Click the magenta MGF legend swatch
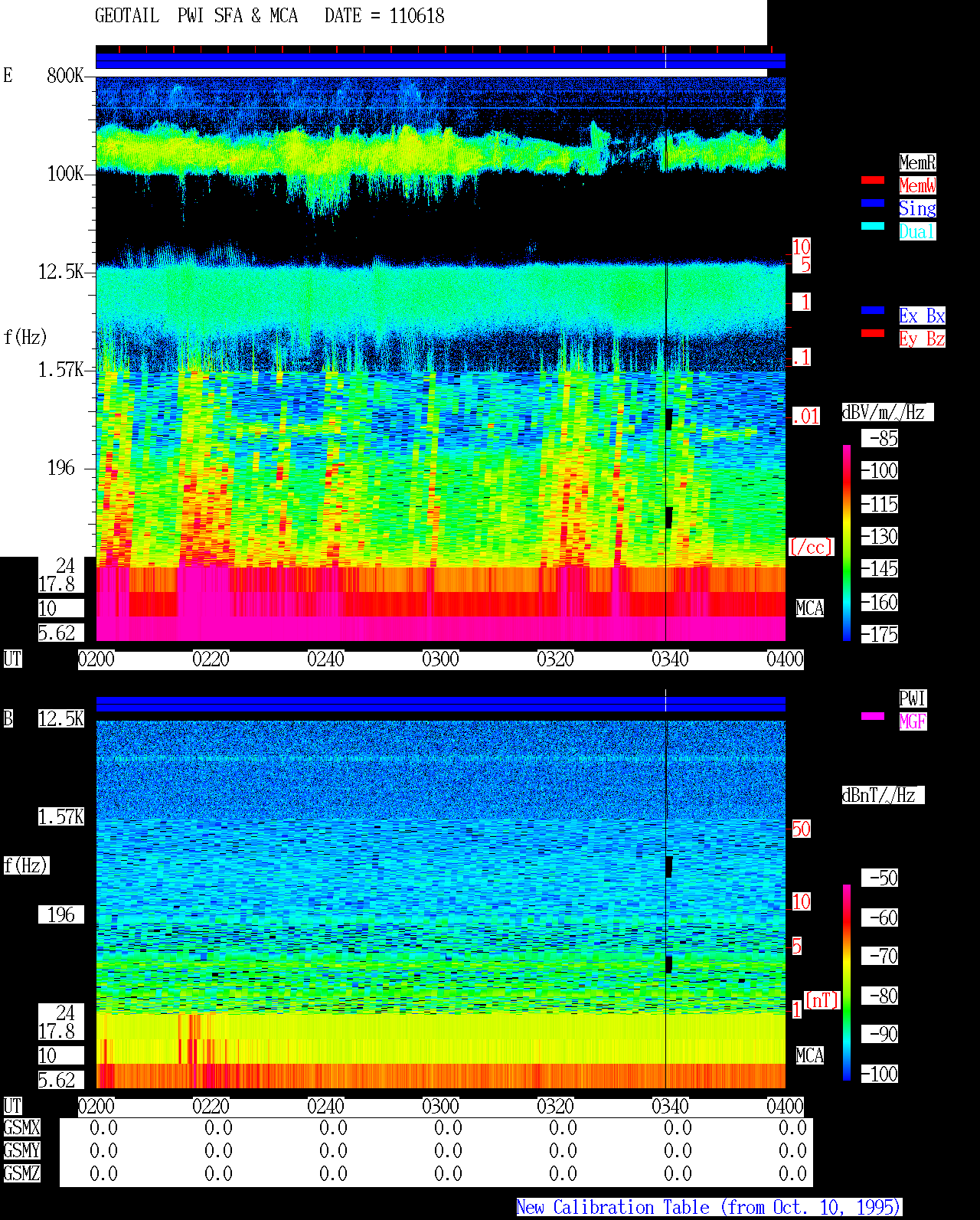The height and width of the screenshot is (1220, 980). pyautogui.click(x=873, y=716)
